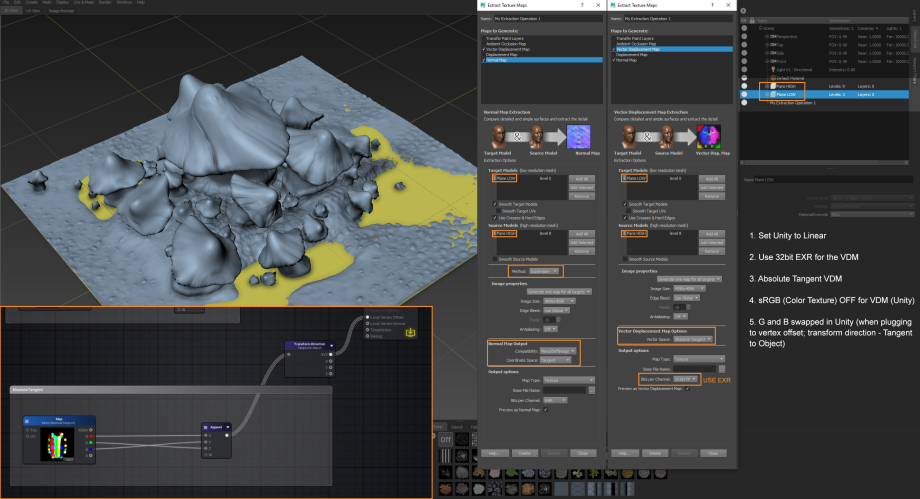Click Add Selected for Target Models in right dialog
This screenshot has width=920, height=499.
click(712, 188)
